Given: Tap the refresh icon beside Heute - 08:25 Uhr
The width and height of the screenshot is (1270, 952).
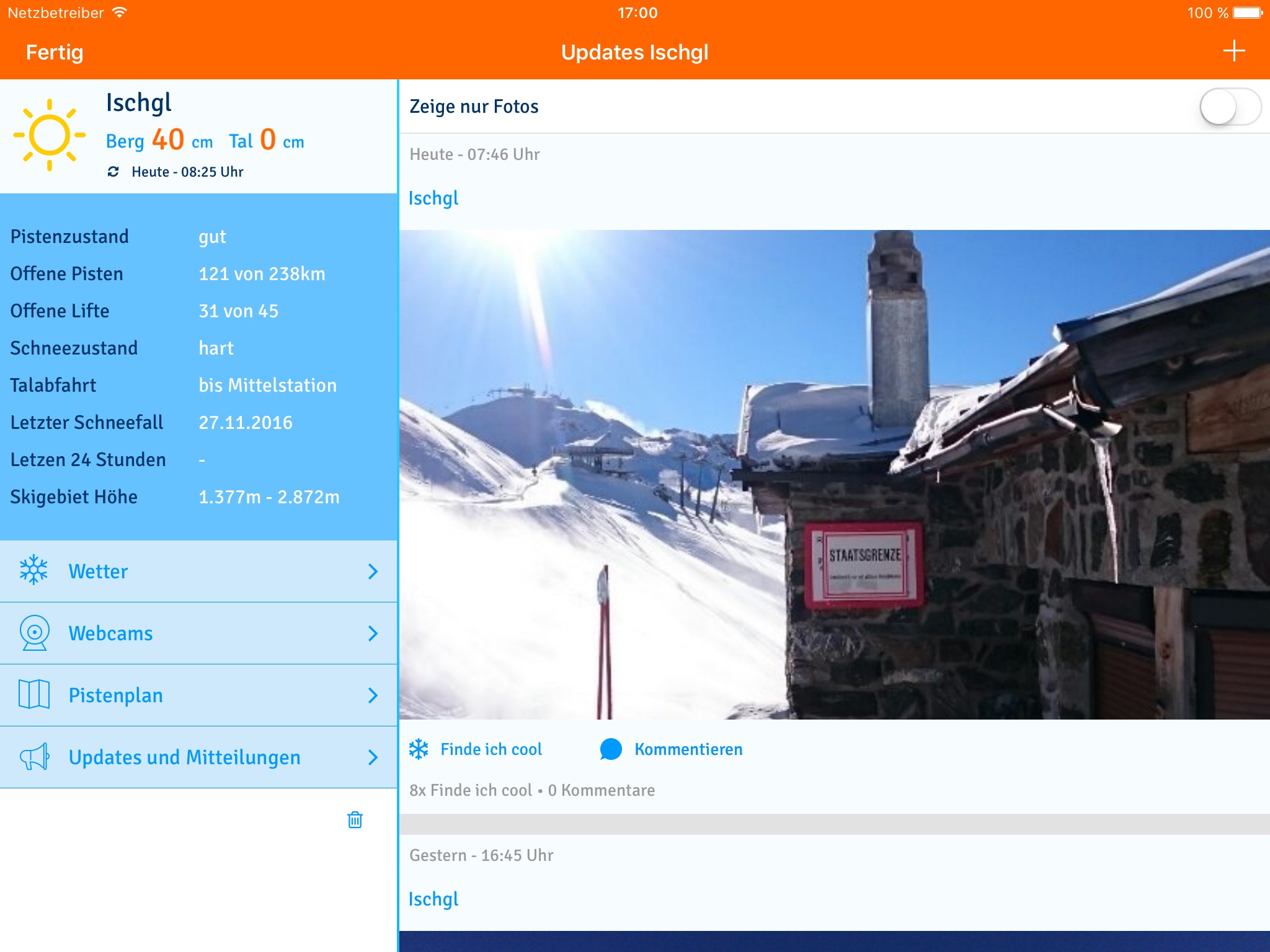Looking at the screenshot, I should 113,172.
